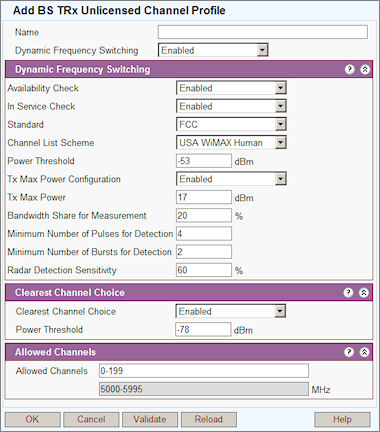380x432 pixels.
Task: Click the Validate button
Action: (150, 419)
